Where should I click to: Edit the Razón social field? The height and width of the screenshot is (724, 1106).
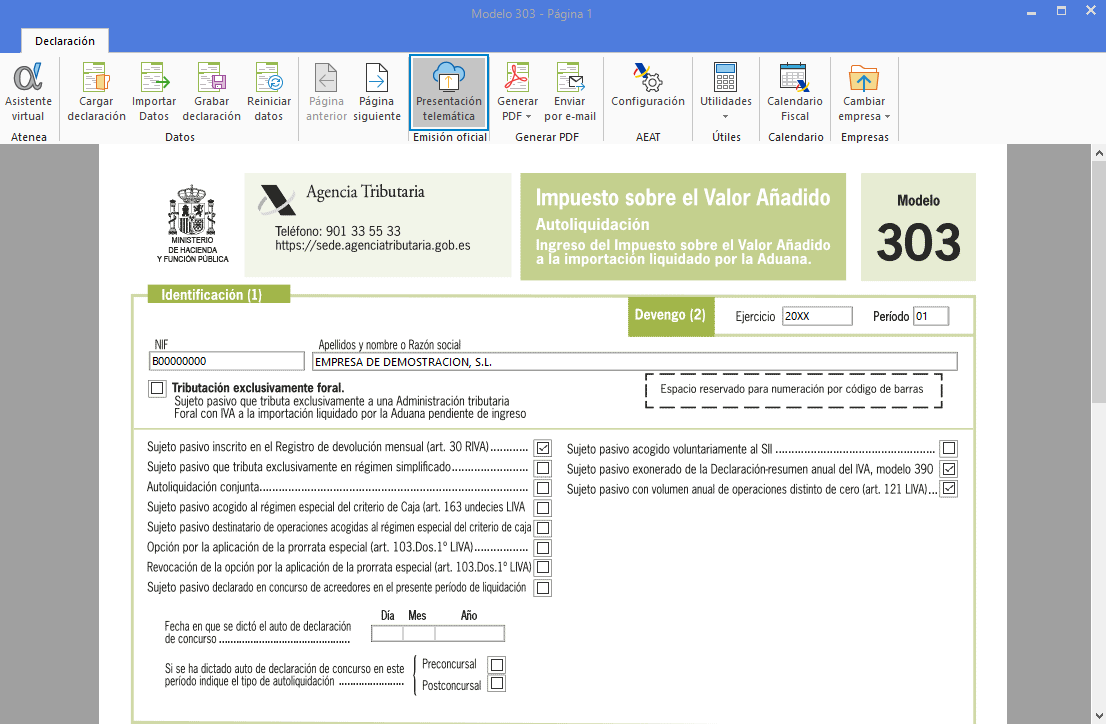pyautogui.click(x=635, y=362)
